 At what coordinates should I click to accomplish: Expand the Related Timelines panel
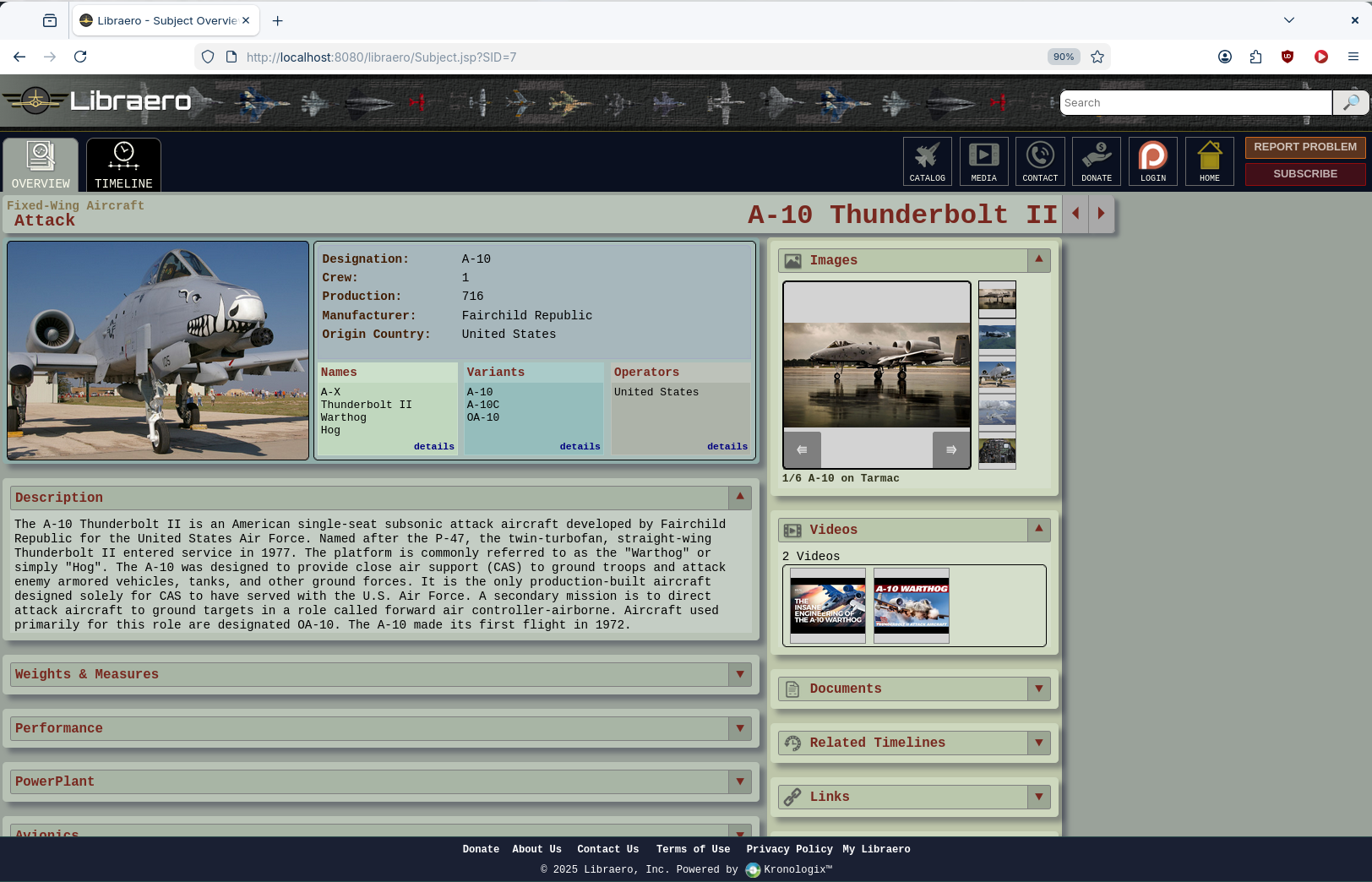(1039, 743)
